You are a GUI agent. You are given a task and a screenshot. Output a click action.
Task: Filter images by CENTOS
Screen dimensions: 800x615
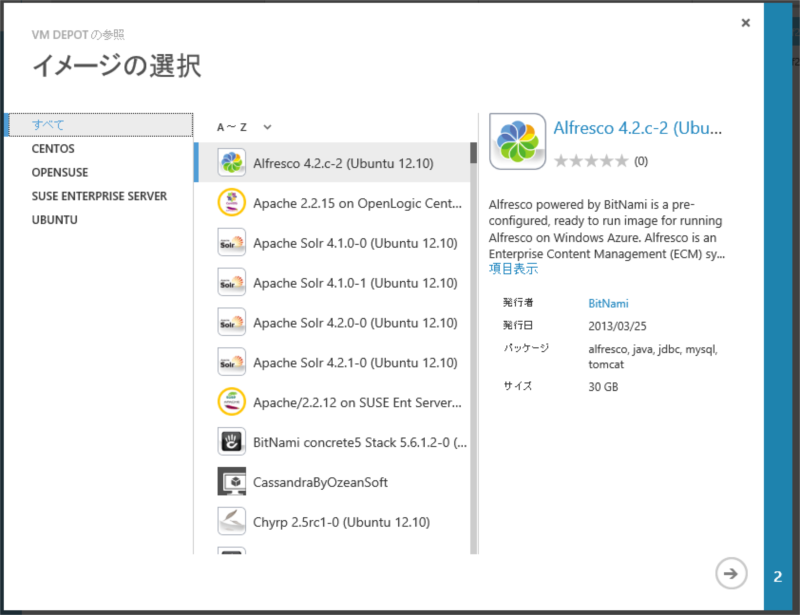click(x=54, y=148)
